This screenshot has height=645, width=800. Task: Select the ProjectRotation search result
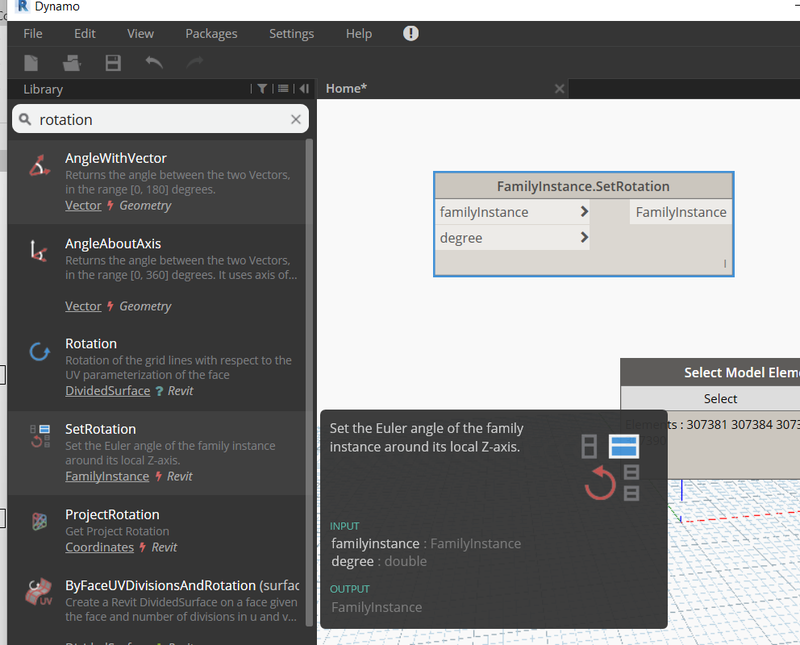click(x=157, y=531)
